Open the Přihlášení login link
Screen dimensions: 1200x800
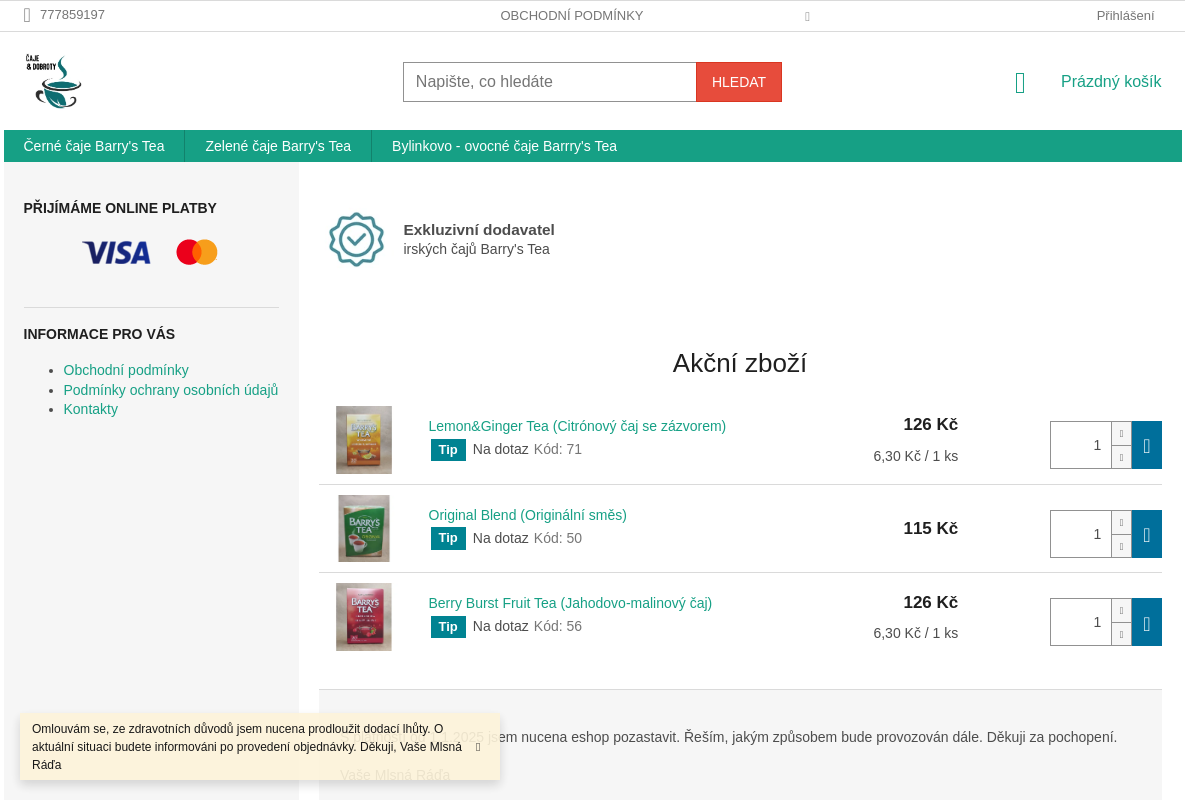[1125, 16]
